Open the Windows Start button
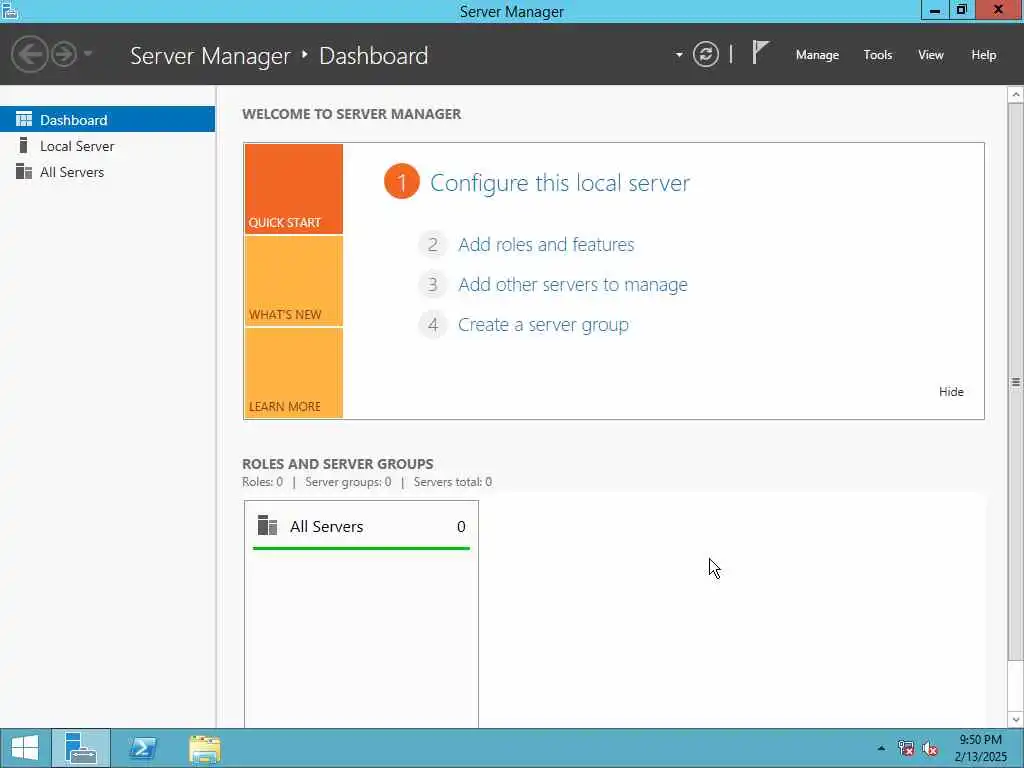 tap(25, 748)
